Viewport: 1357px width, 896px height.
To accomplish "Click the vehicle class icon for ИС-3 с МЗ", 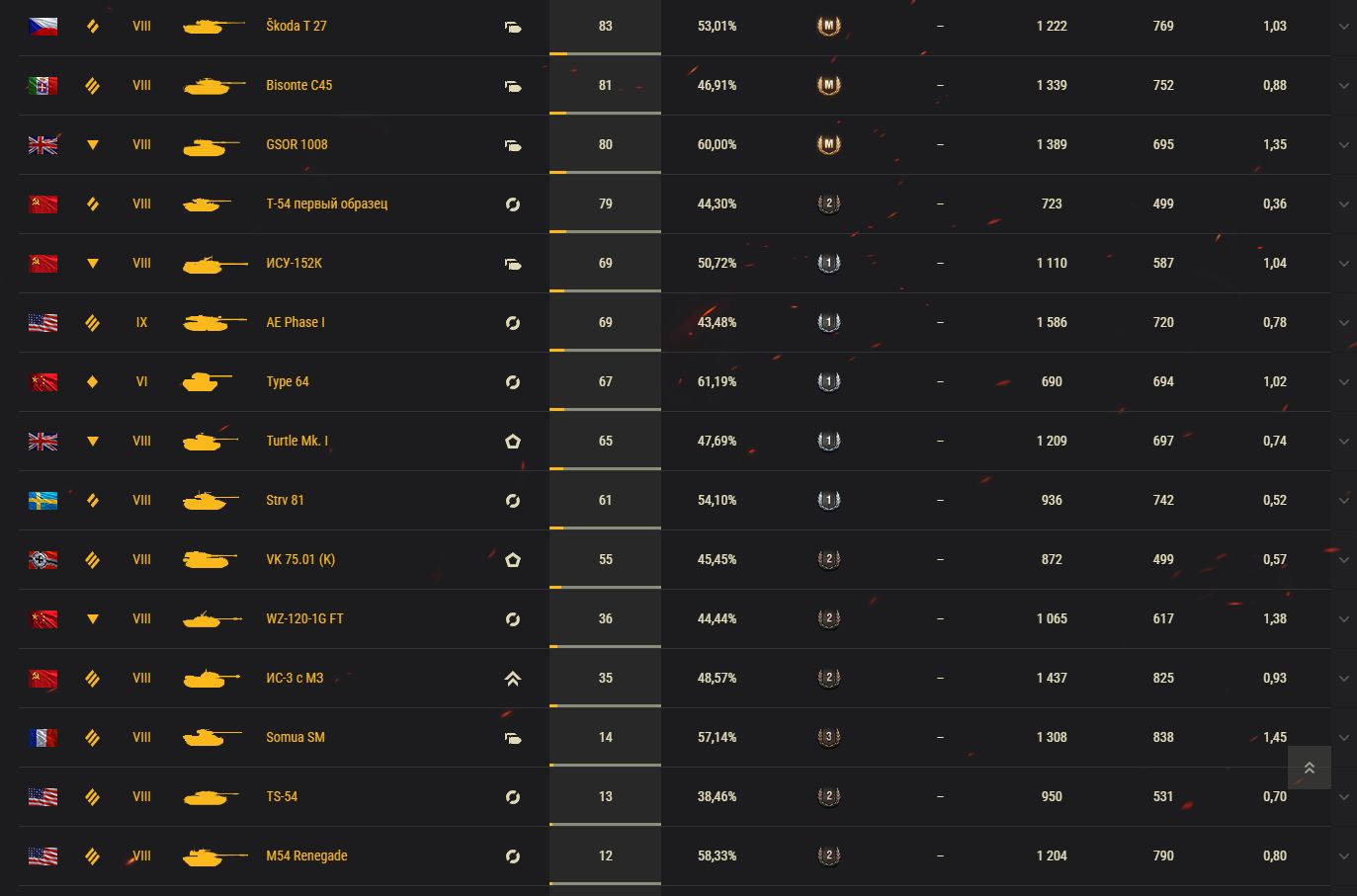I will (x=93, y=679).
